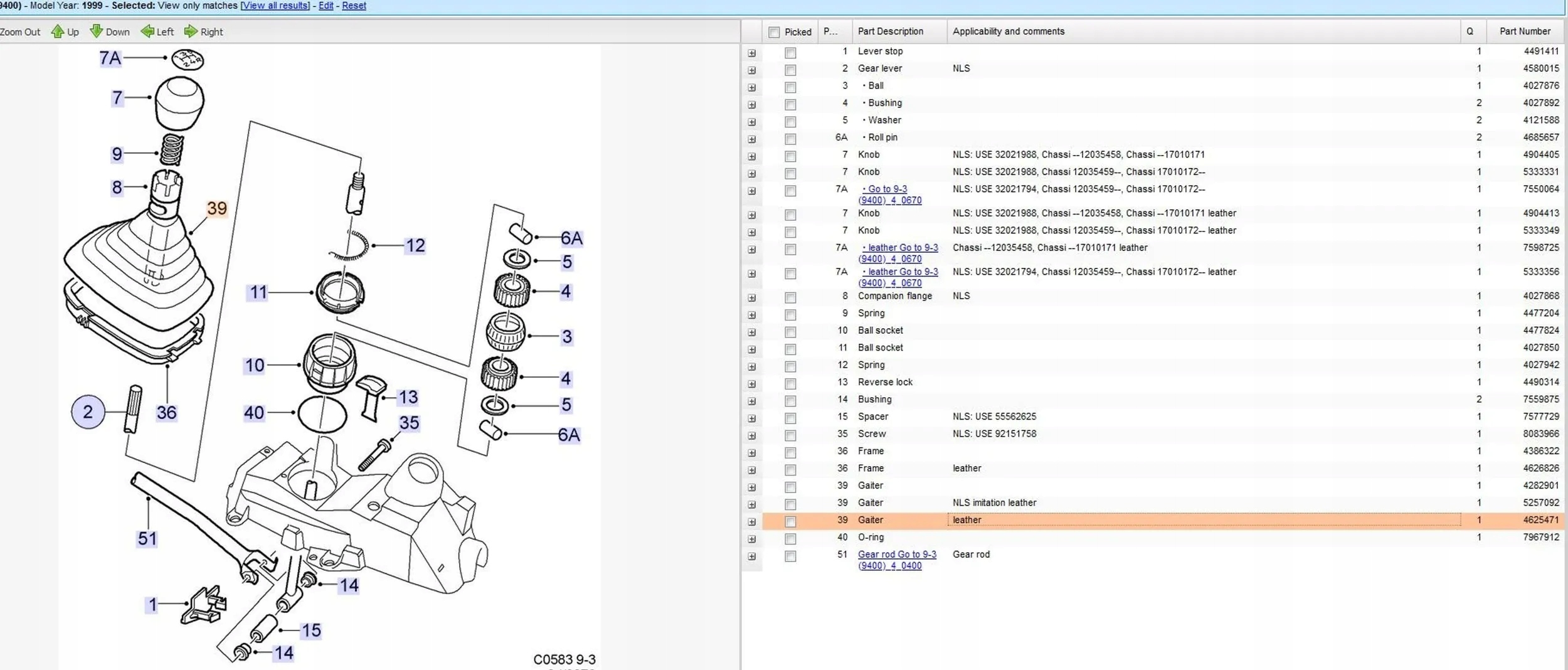Screen dimensions: 1568x670
Task: Pan diagram with Left arrow icon
Action: click(147, 31)
